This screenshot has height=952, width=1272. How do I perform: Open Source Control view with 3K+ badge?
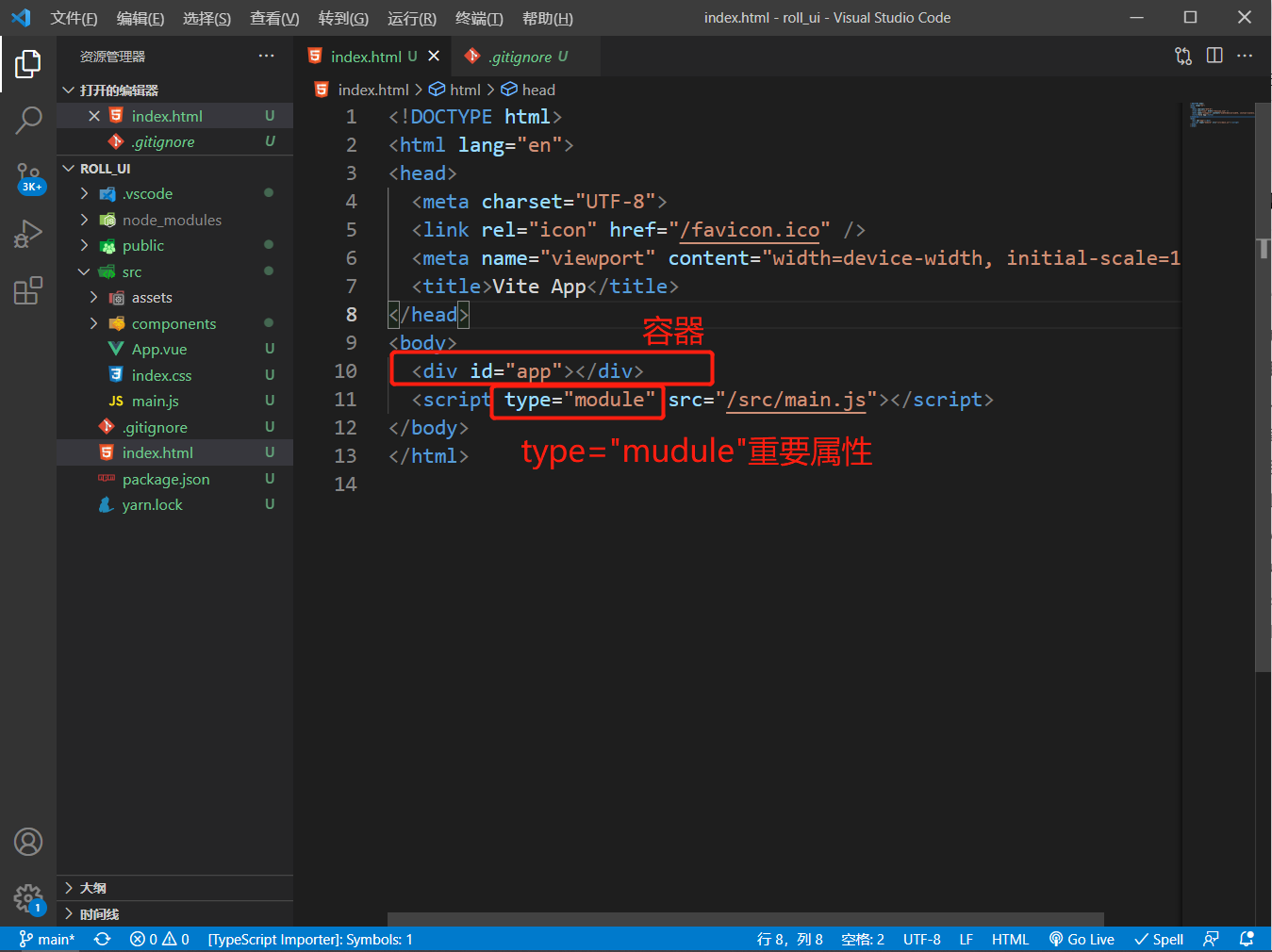[x=28, y=177]
